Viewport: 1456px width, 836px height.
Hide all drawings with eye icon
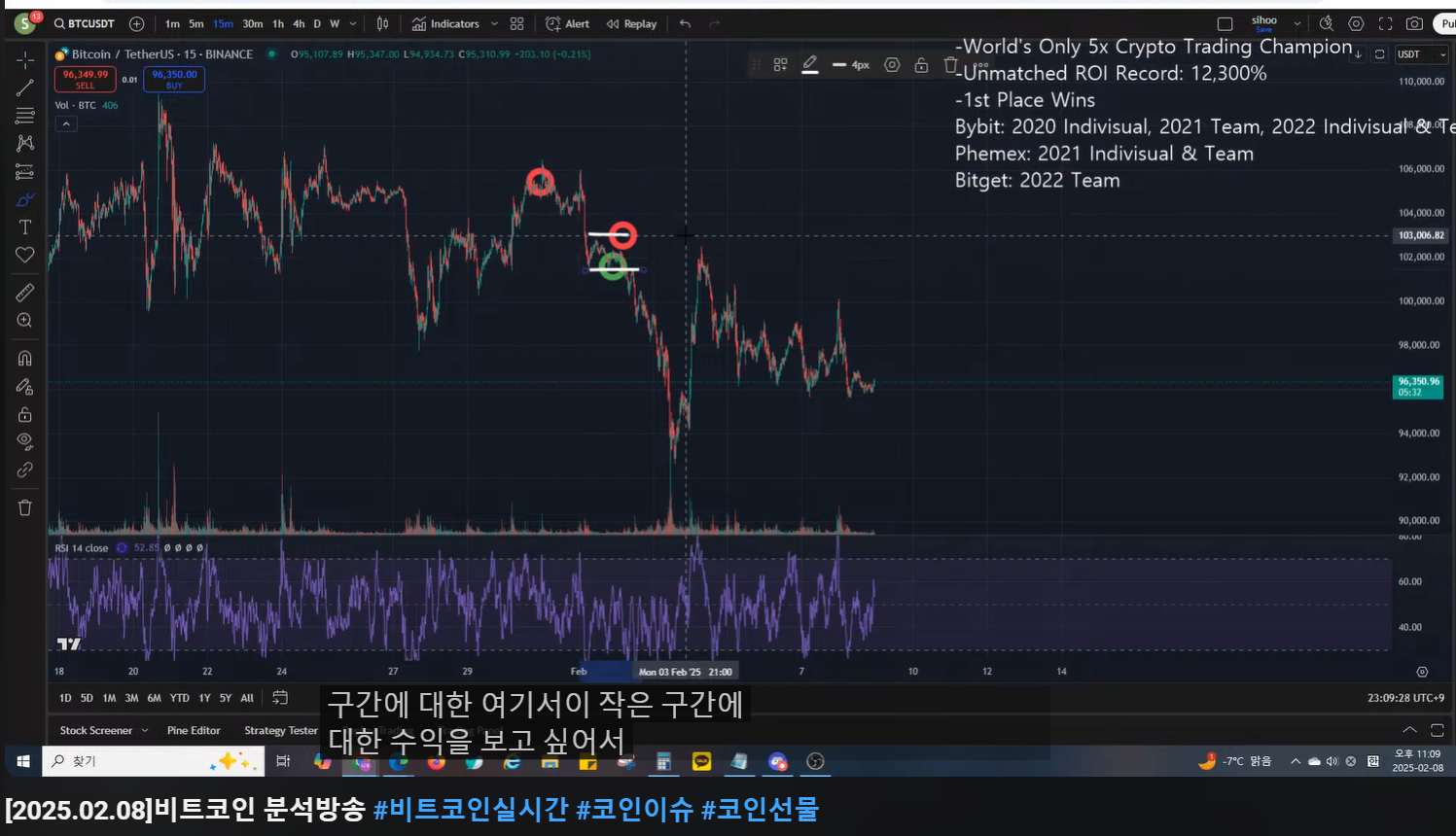coord(25,441)
